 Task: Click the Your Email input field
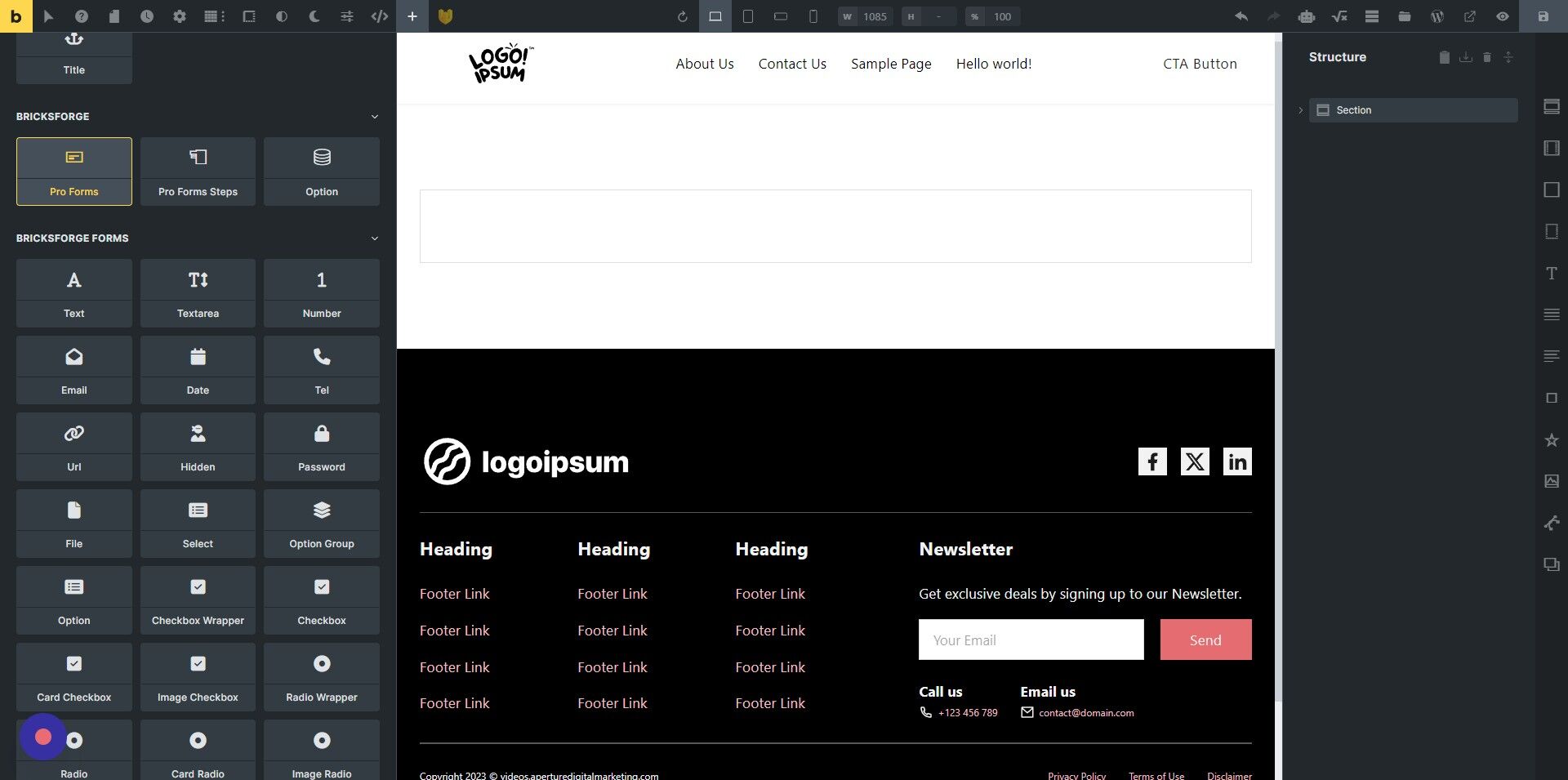(1030, 640)
